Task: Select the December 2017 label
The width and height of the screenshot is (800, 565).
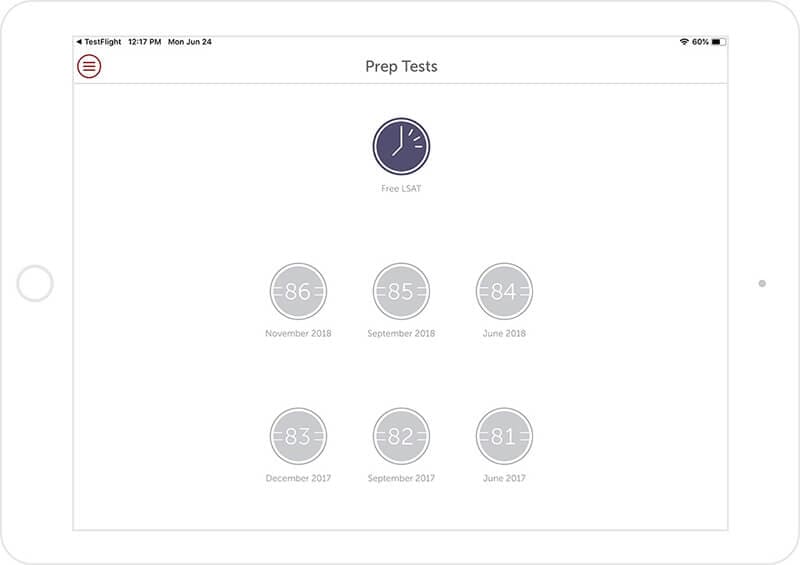Action: (x=298, y=478)
